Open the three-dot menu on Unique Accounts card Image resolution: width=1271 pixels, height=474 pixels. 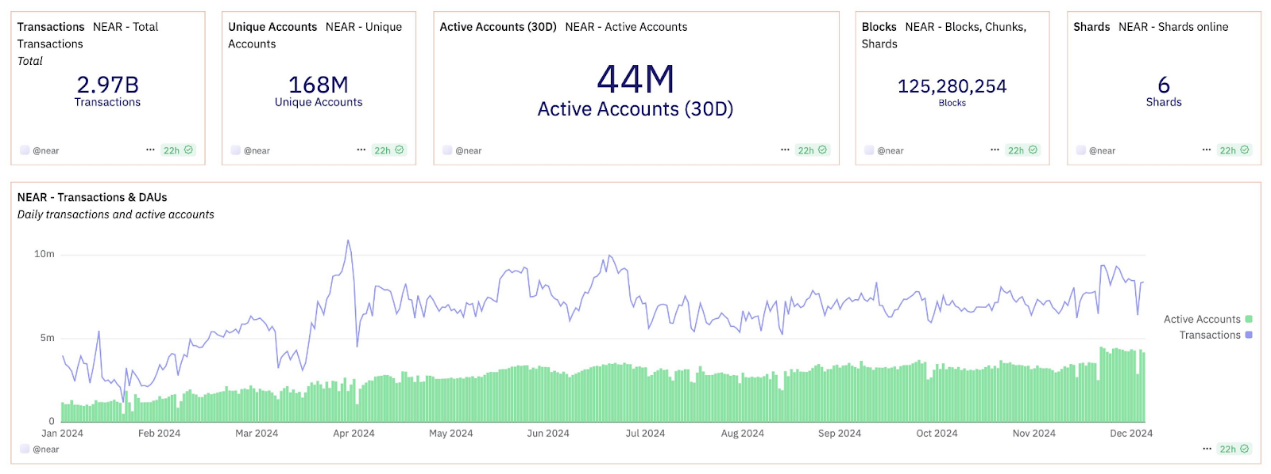pos(361,150)
